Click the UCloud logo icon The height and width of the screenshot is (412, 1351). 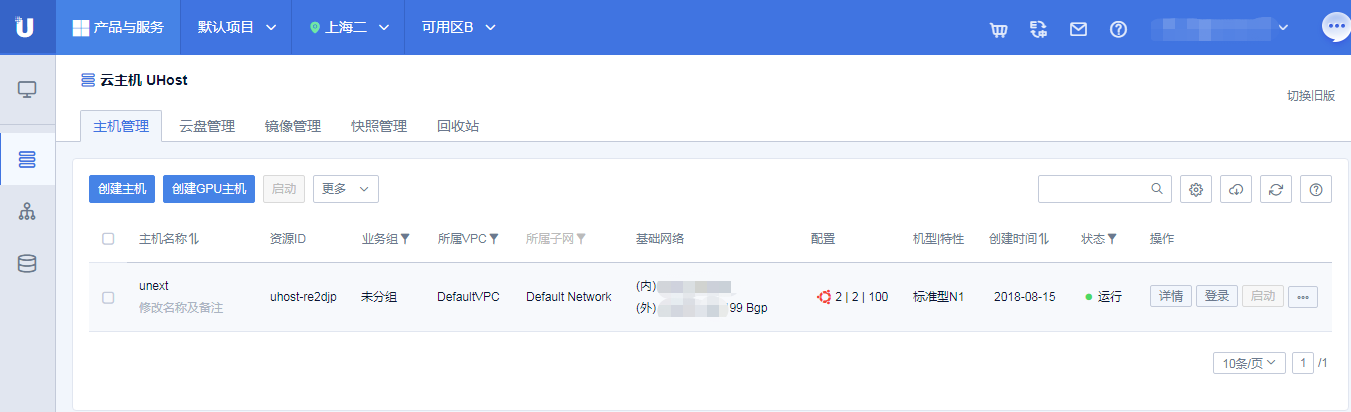click(24, 27)
